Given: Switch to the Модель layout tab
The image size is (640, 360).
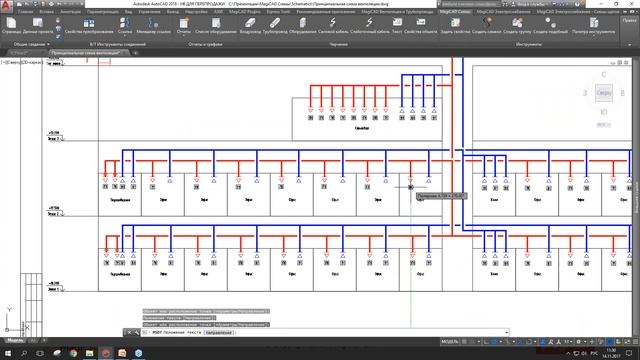Looking at the screenshot, I should coord(15,340).
